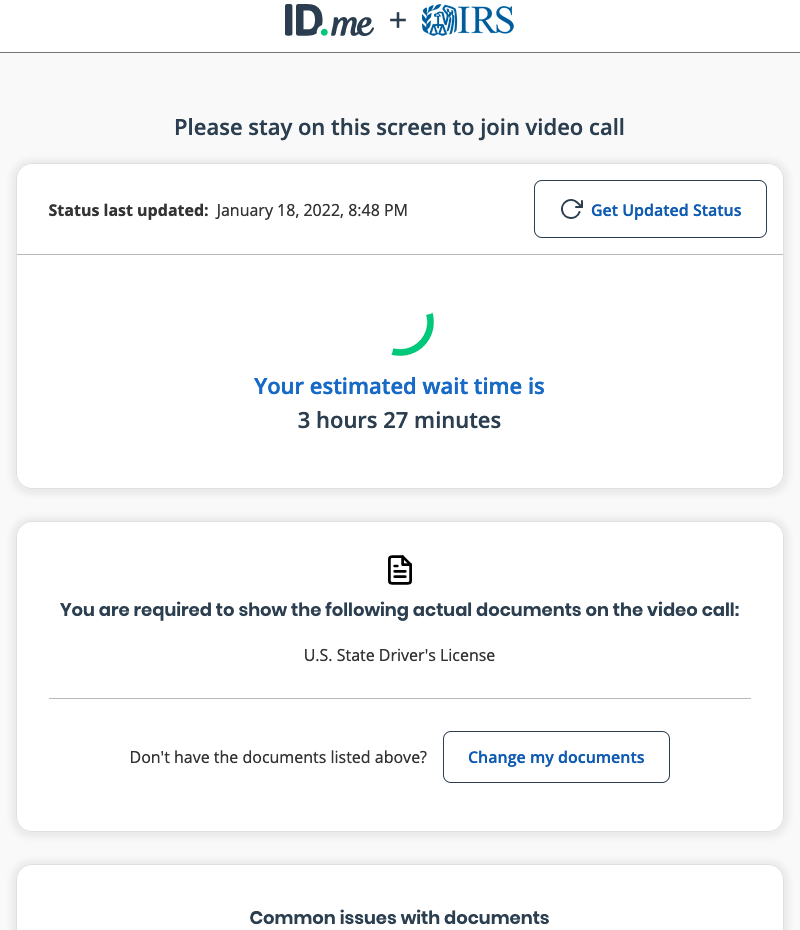800x930 pixels.
Task: Click the green dot in ID.me logo
Action: (324, 31)
